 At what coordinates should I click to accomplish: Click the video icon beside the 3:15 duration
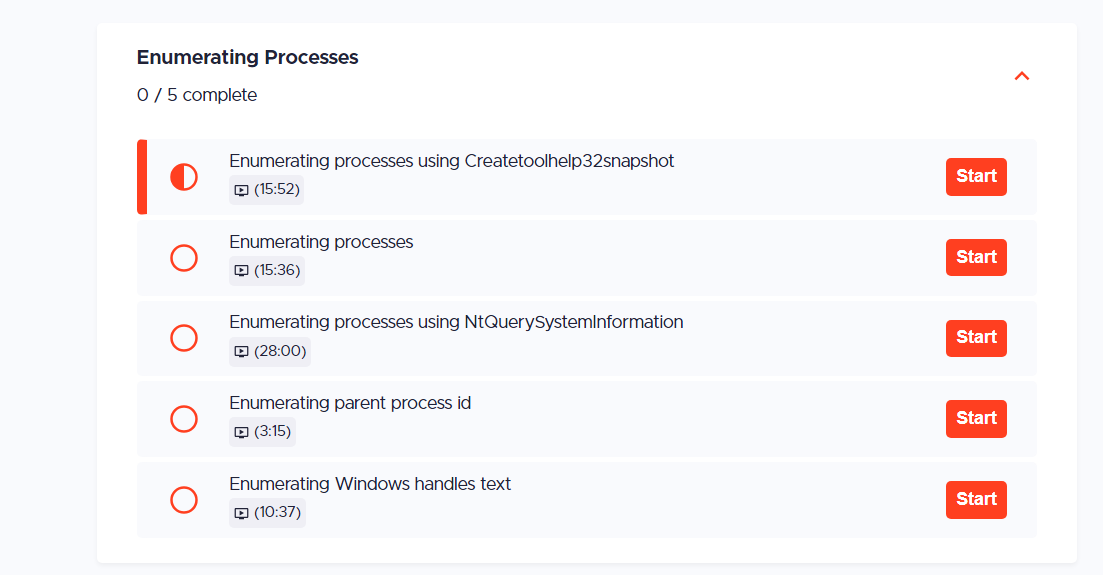pyautogui.click(x=241, y=432)
